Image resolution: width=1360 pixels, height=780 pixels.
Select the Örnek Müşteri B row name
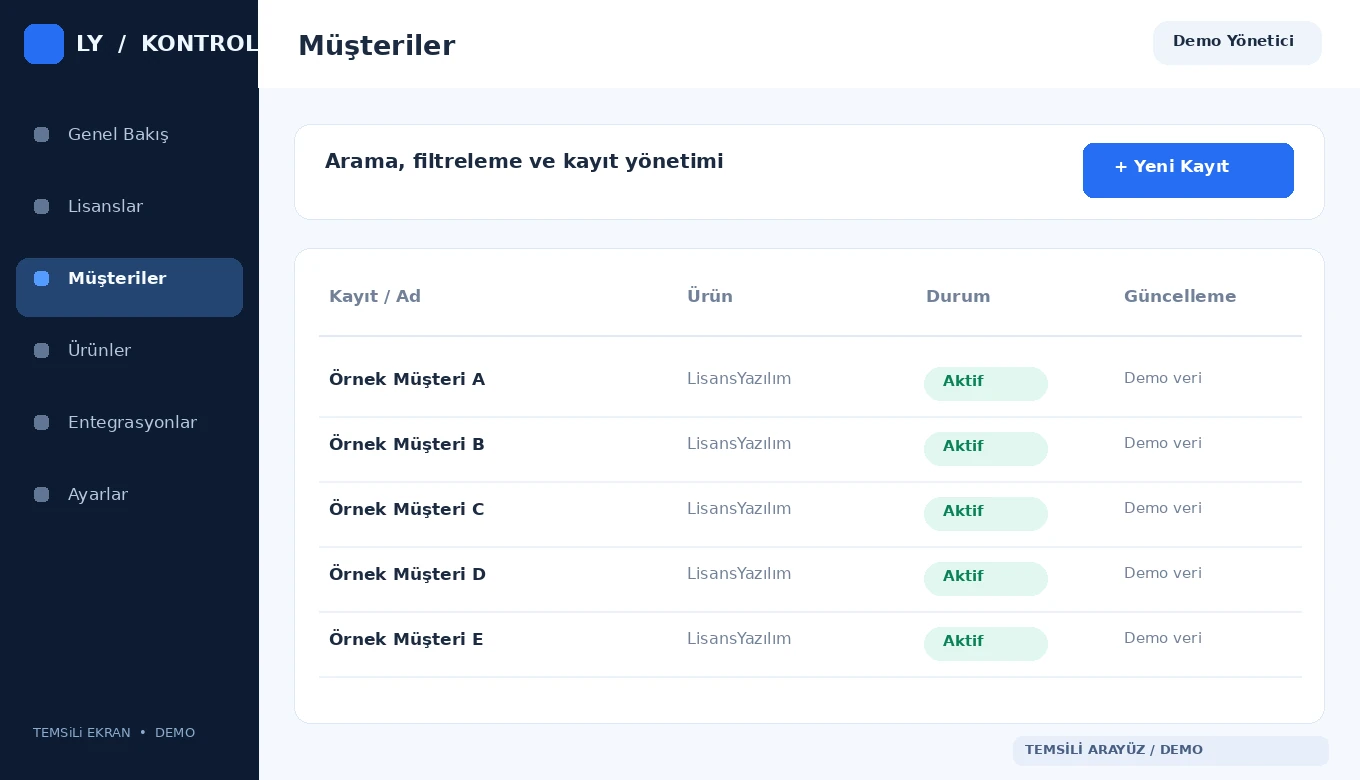(407, 444)
